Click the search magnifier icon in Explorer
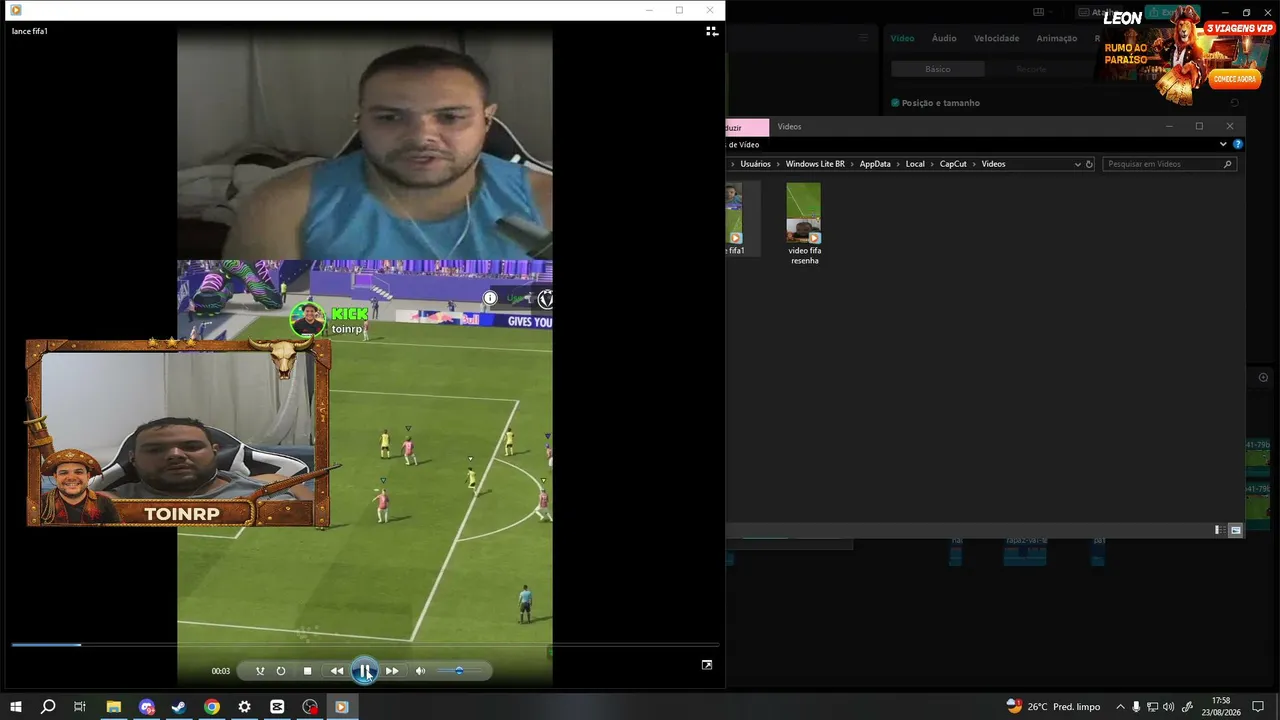The width and height of the screenshot is (1280, 720). coord(1228,164)
